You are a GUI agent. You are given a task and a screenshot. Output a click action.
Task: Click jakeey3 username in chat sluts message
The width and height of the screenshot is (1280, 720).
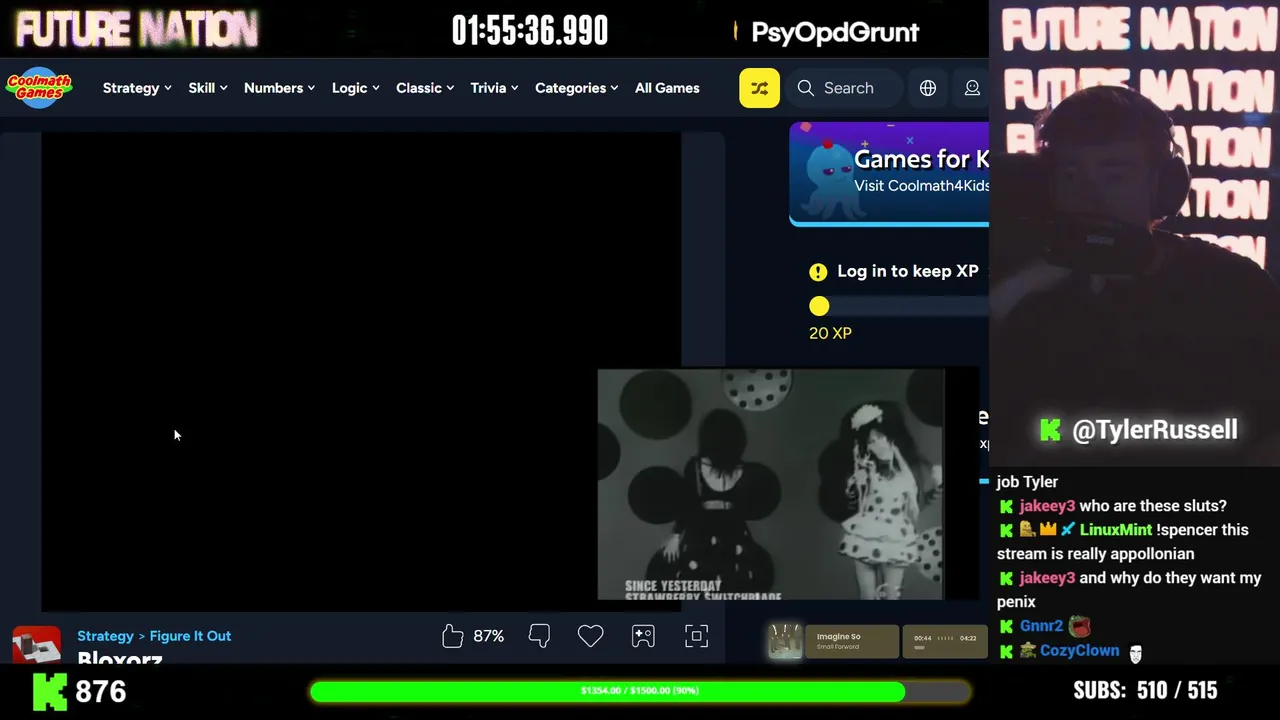(x=1047, y=506)
